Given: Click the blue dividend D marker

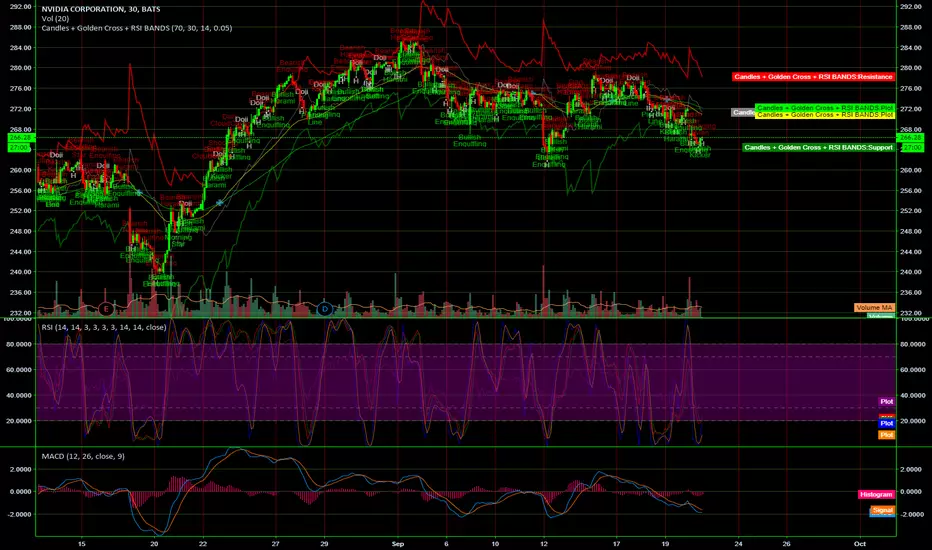Looking at the screenshot, I should click(x=325, y=309).
